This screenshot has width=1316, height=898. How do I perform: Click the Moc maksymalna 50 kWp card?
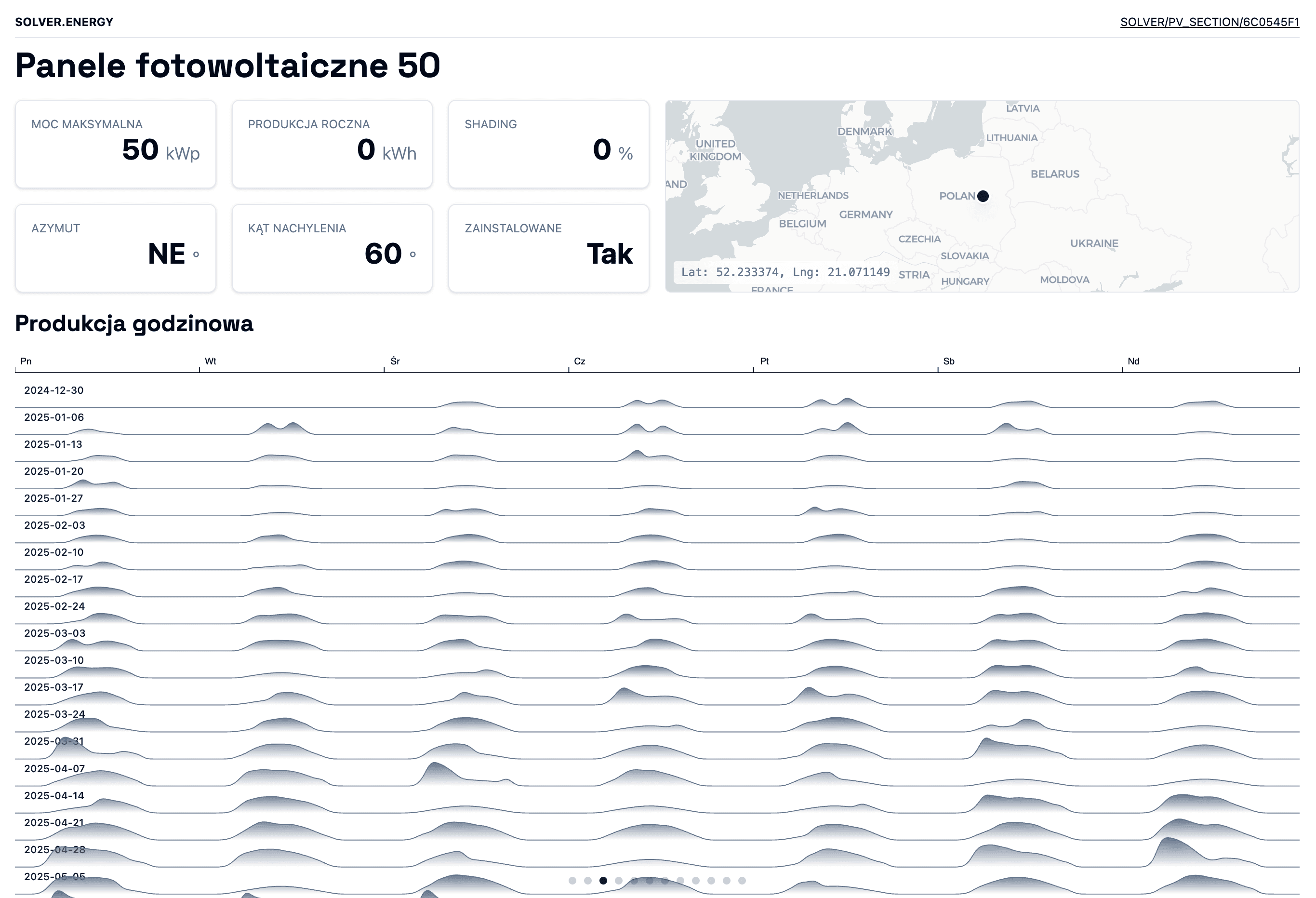coord(116,144)
